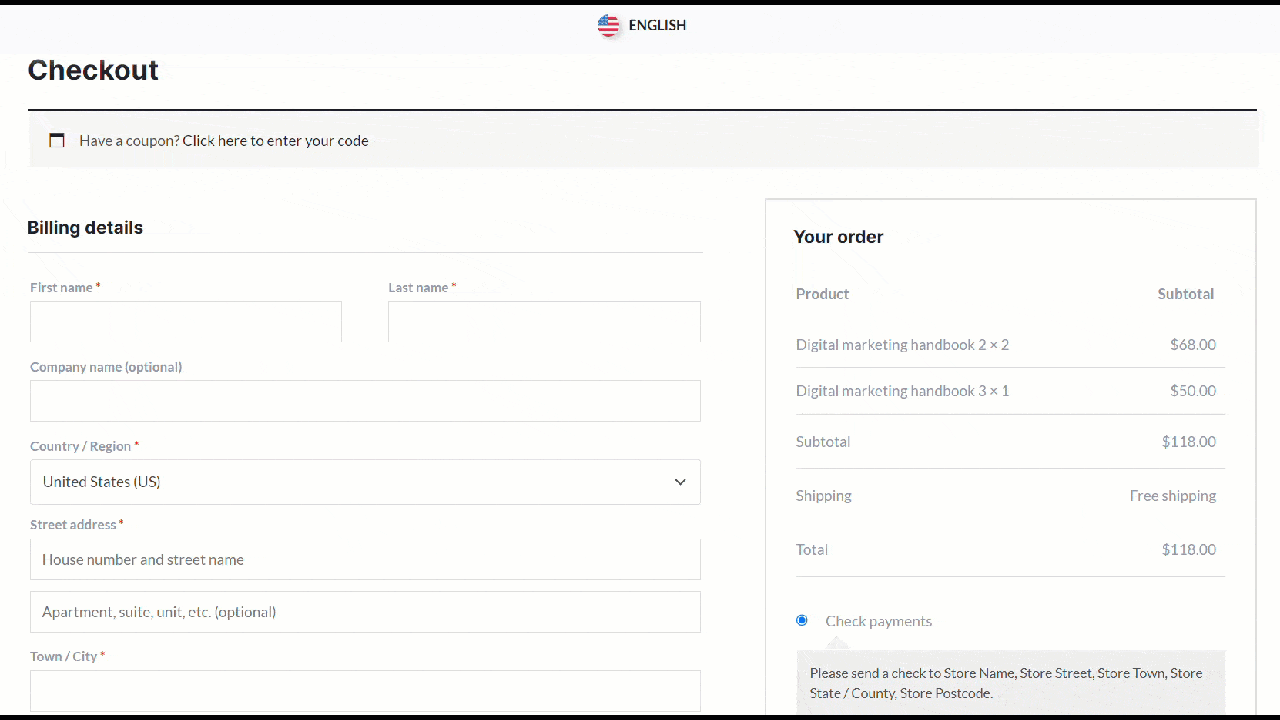Open the Country / Region dropdown arrow
Image resolution: width=1280 pixels, height=720 pixels.
pos(680,481)
